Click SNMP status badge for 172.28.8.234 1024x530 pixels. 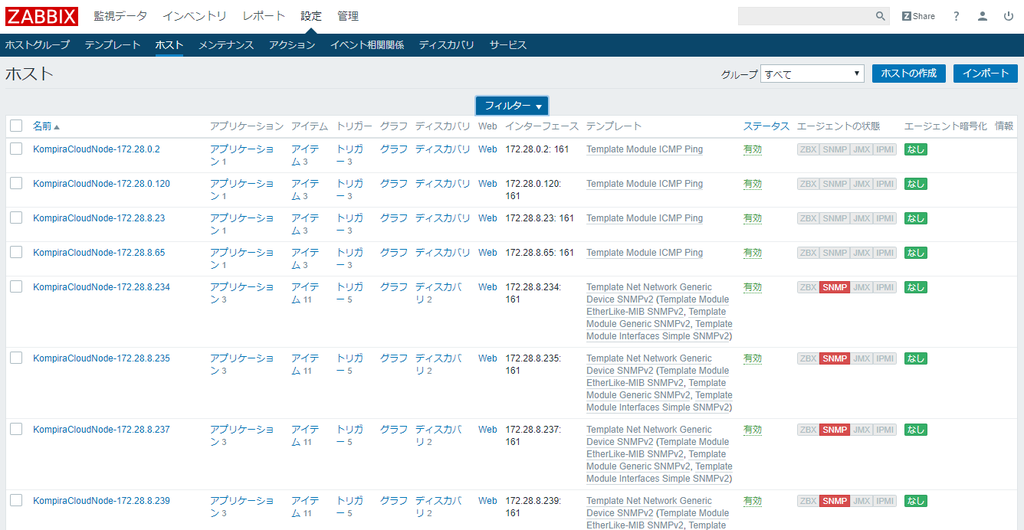pyautogui.click(x=835, y=287)
